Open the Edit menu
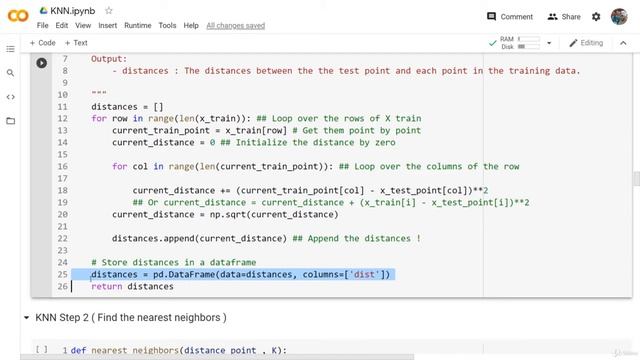The height and width of the screenshot is (360, 640). pos(62,25)
